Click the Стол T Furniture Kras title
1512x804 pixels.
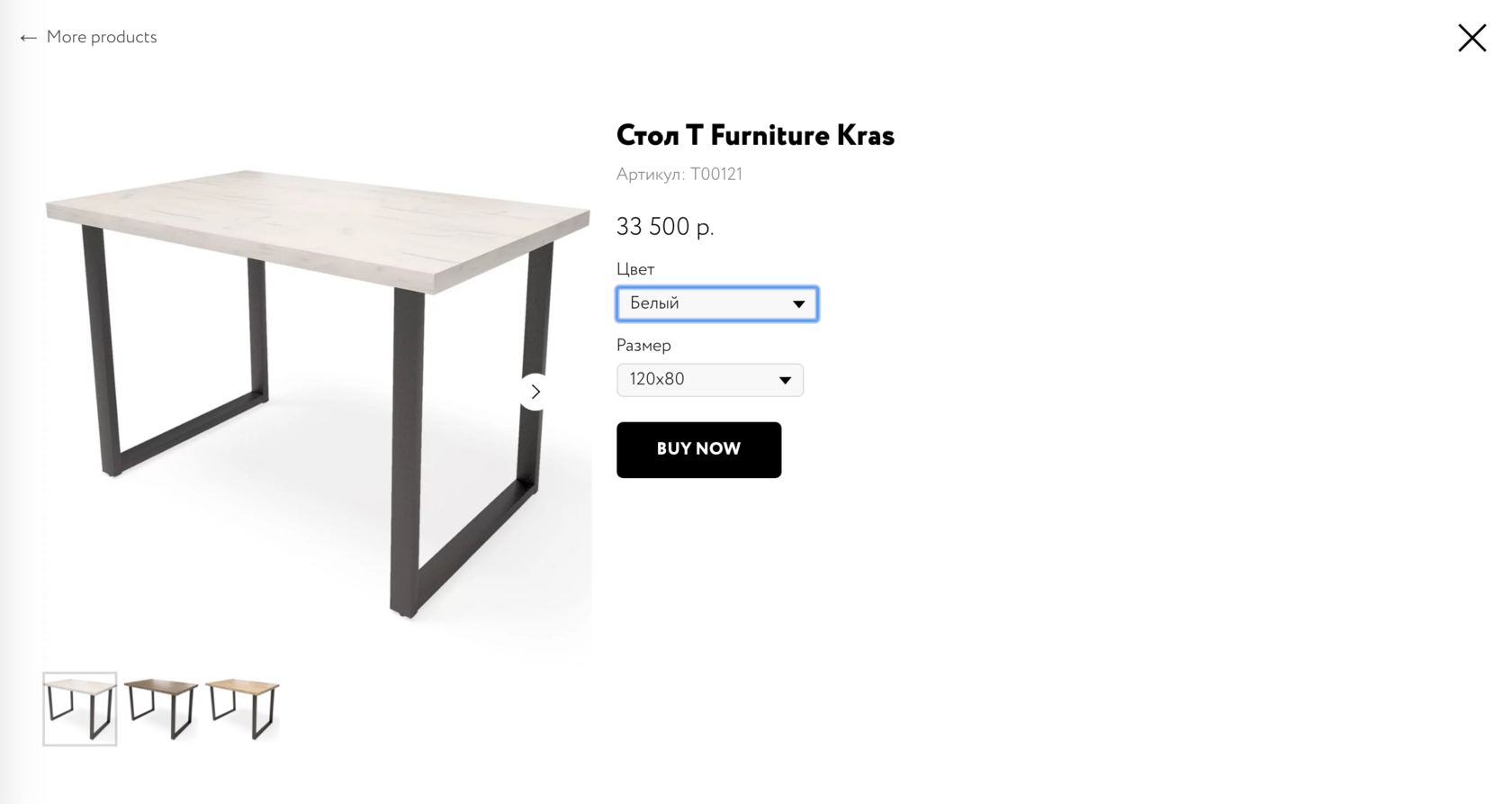[x=755, y=136]
